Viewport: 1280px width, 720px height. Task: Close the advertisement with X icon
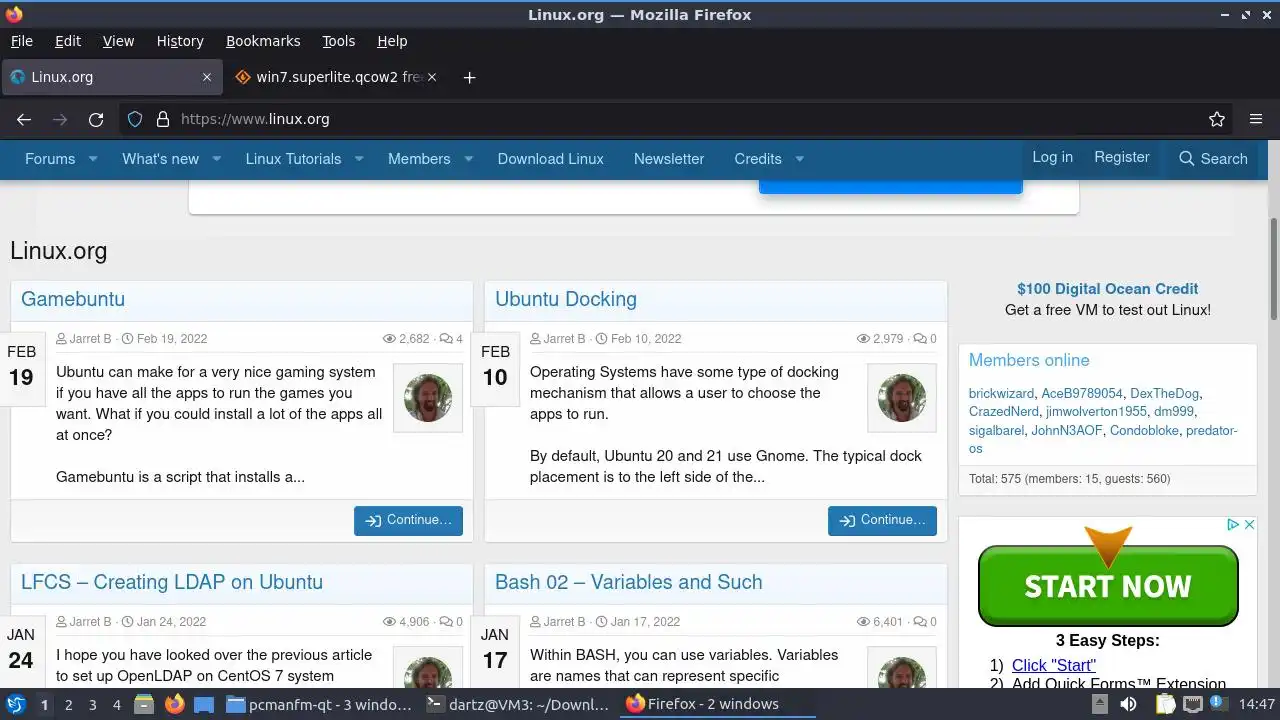[1249, 524]
